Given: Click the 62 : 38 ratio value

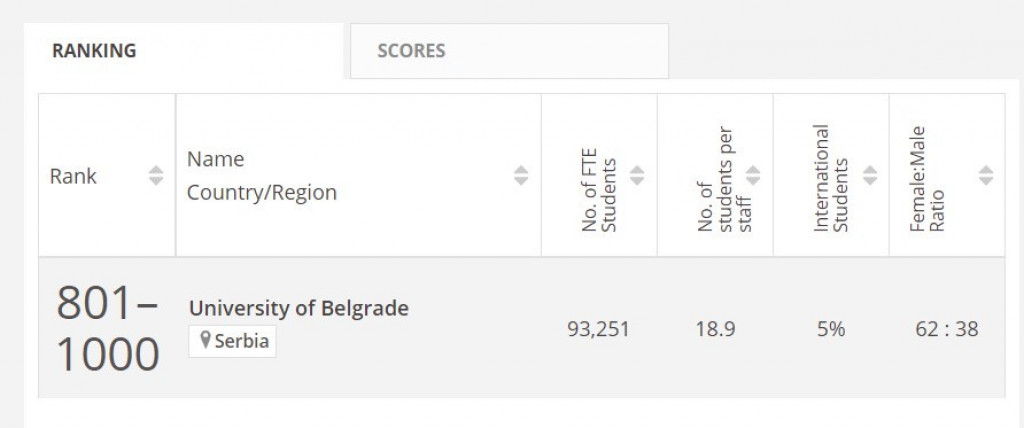Looking at the screenshot, I should pos(946,328).
